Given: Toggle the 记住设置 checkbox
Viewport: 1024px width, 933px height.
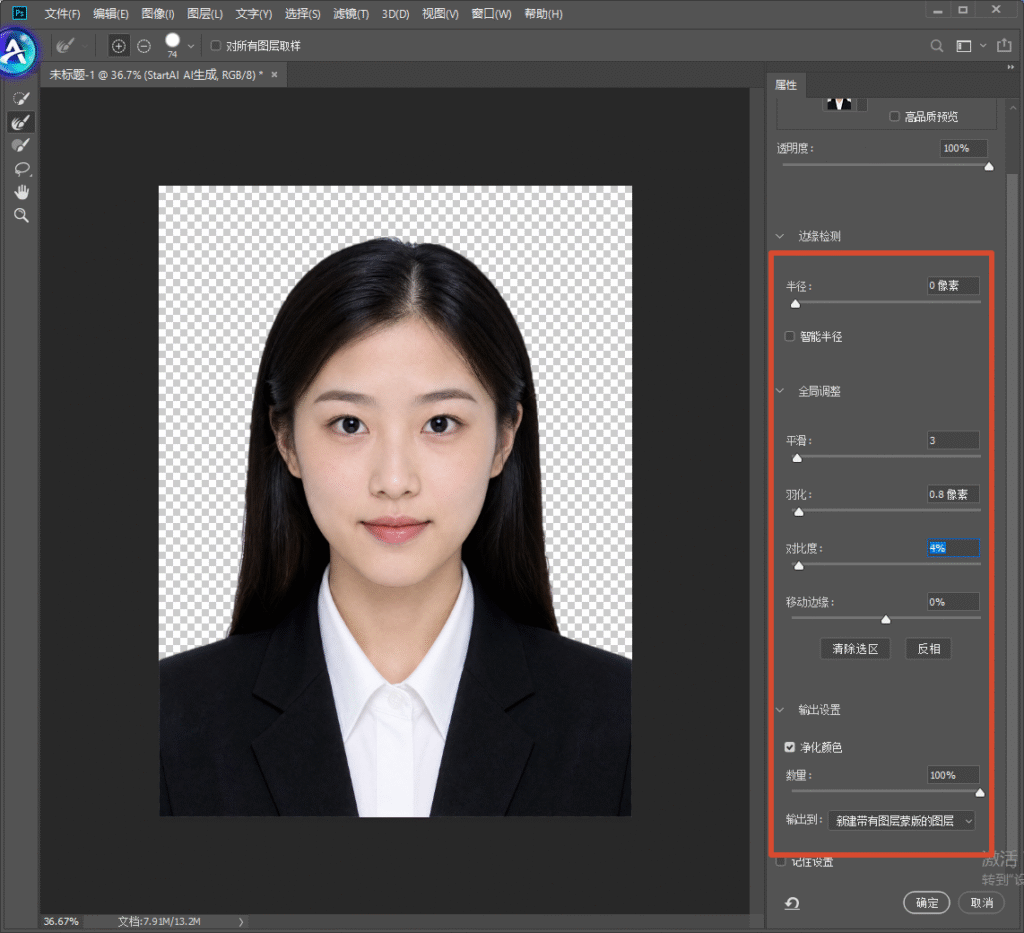Looking at the screenshot, I should [x=780, y=862].
